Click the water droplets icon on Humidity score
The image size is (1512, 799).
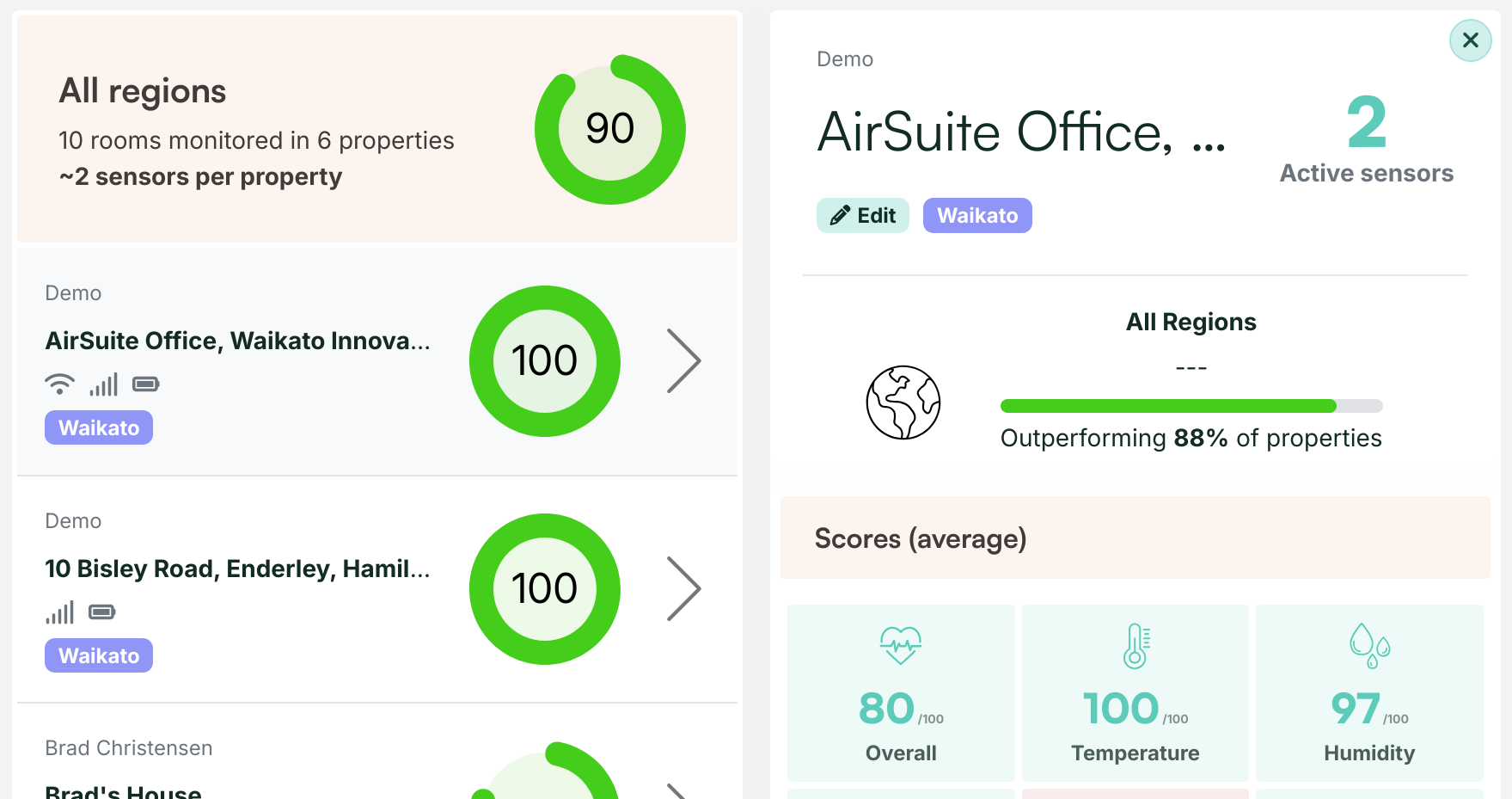[1368, 646]
